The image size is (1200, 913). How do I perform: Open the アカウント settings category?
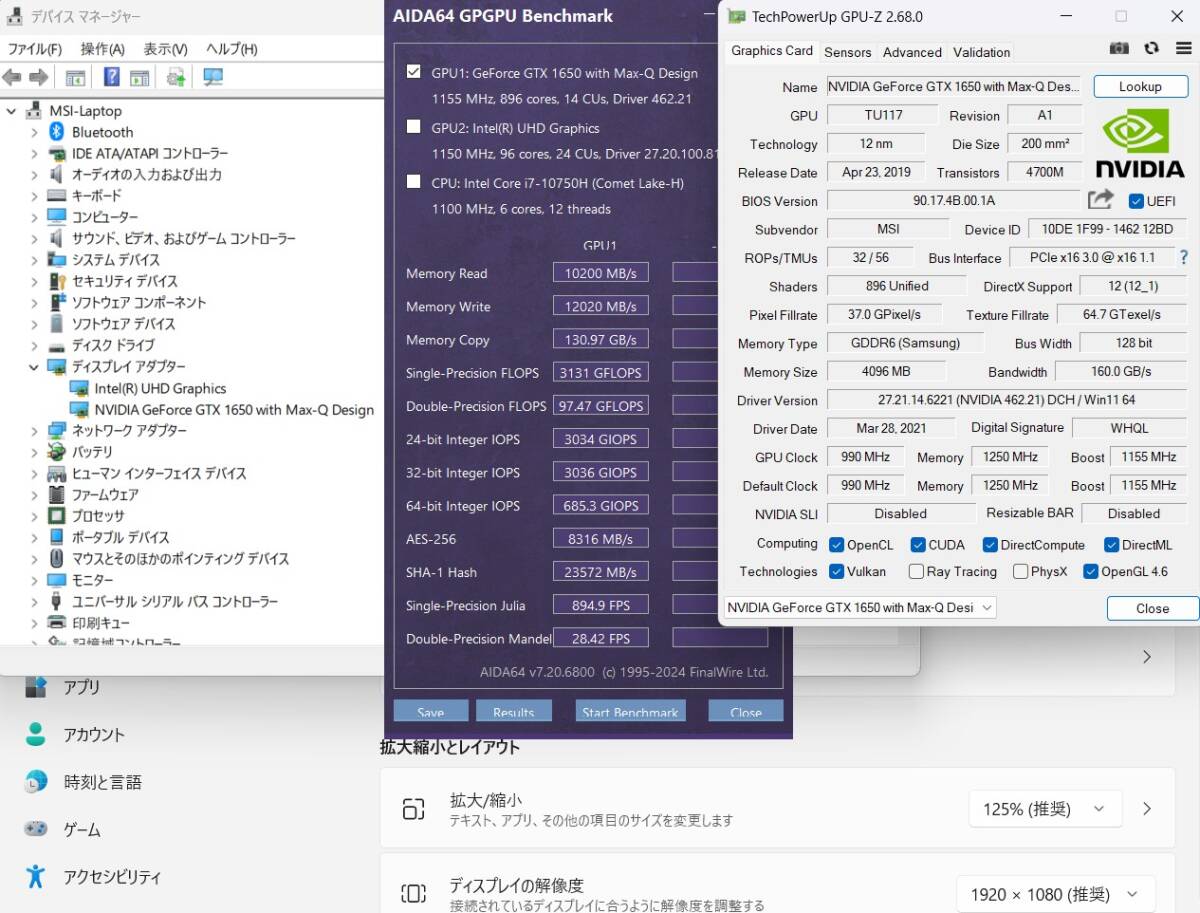click(94, 735)
